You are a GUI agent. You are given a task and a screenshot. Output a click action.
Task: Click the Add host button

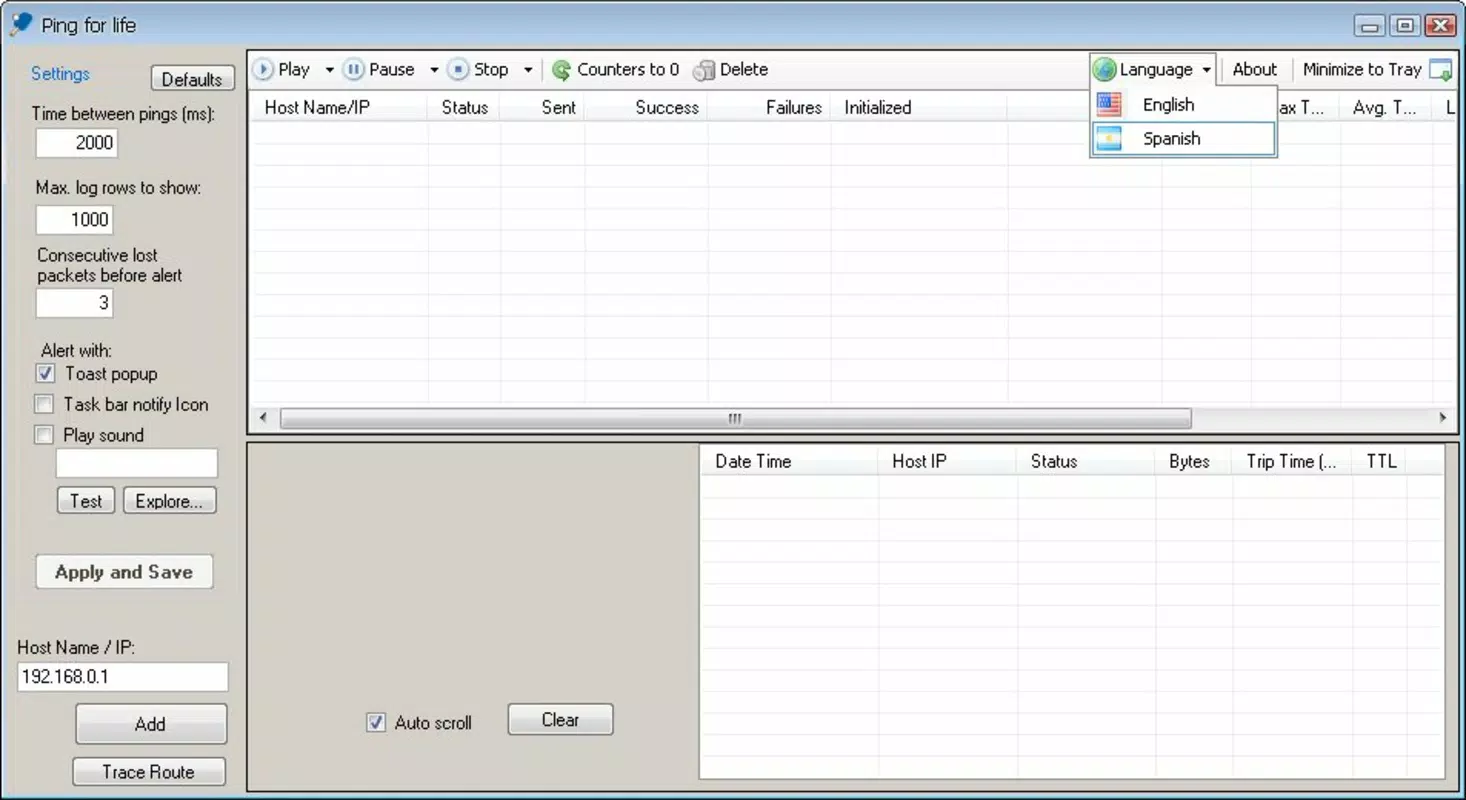[x=150, y=724]
